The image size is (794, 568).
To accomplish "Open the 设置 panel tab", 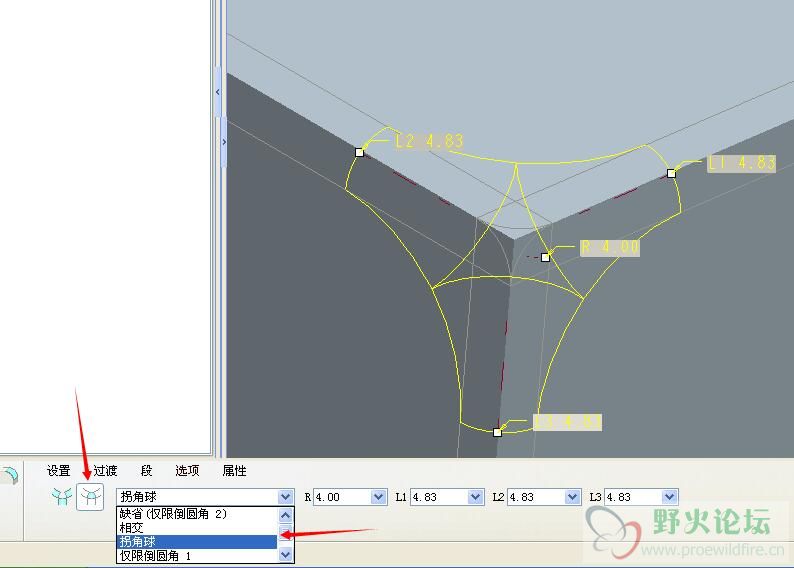I will click(58, 471).
